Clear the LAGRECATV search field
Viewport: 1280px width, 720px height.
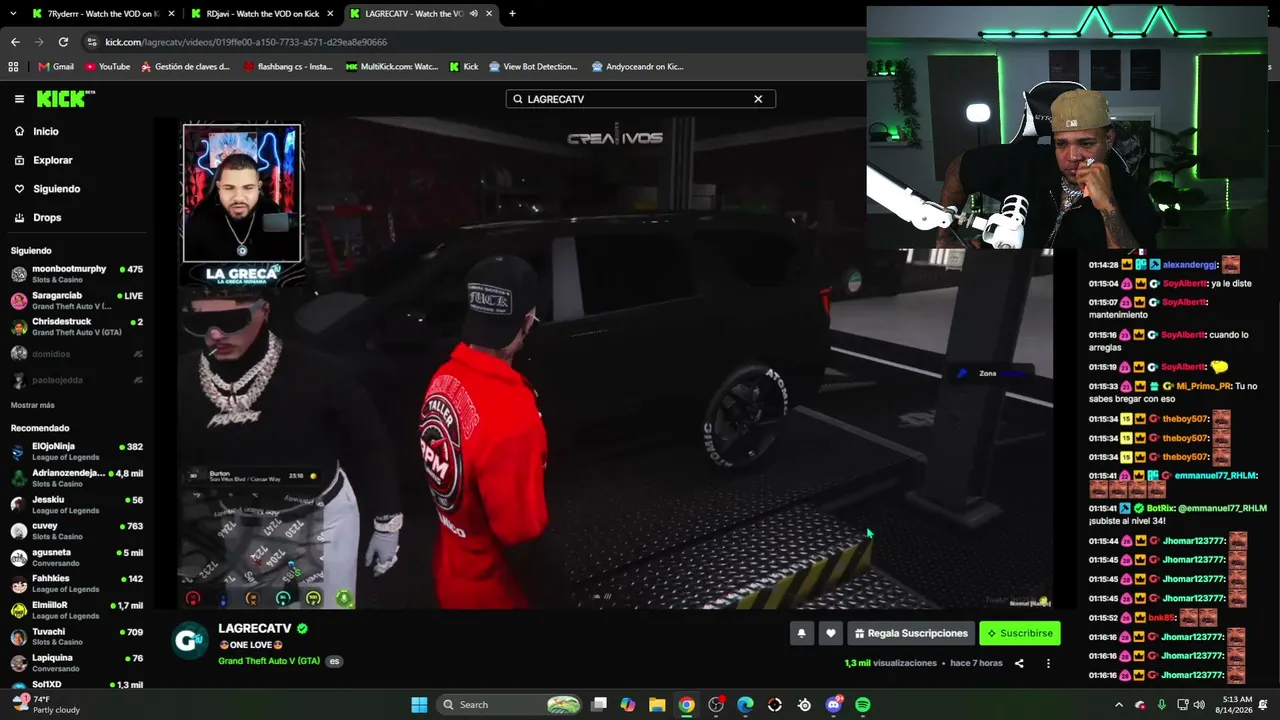tap(758, 99)
